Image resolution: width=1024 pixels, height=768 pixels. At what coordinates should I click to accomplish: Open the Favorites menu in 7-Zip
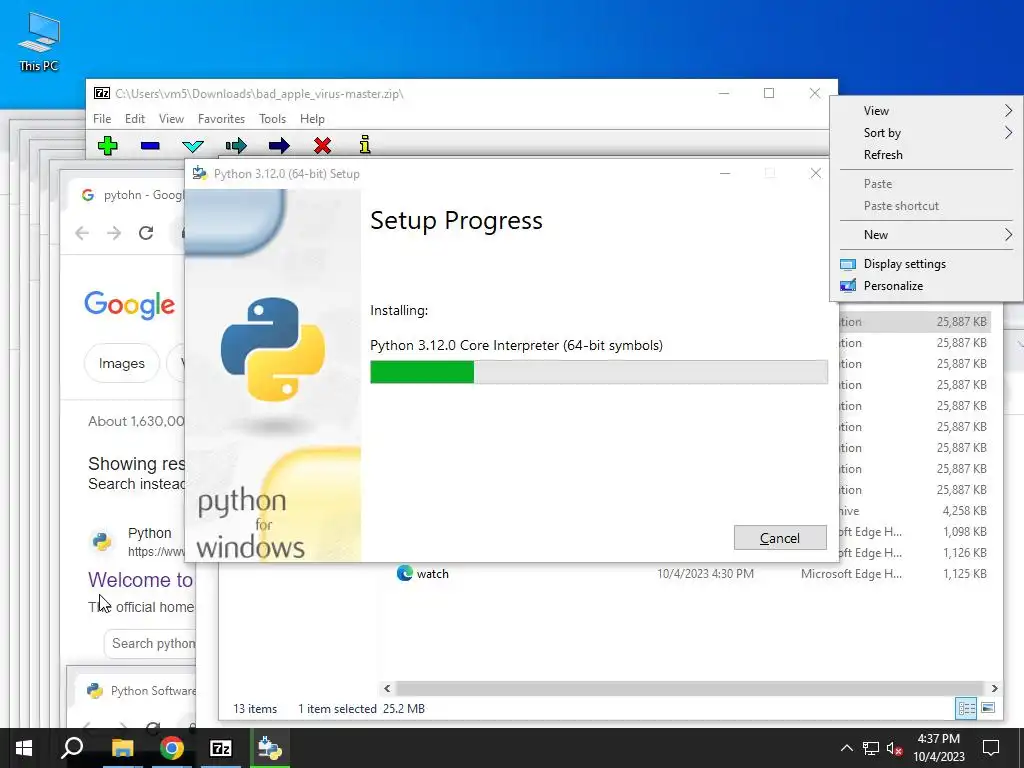pos(221,119)
